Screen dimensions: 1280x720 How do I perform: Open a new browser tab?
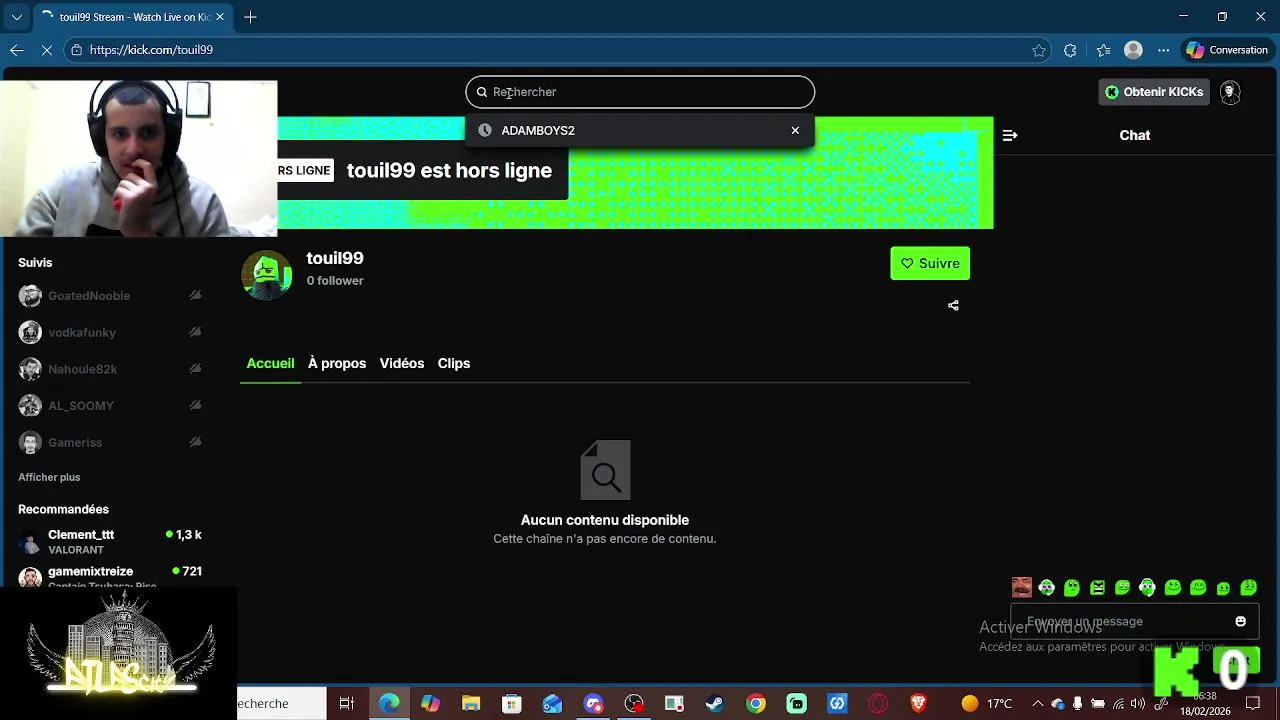click(x=250, y=17)
